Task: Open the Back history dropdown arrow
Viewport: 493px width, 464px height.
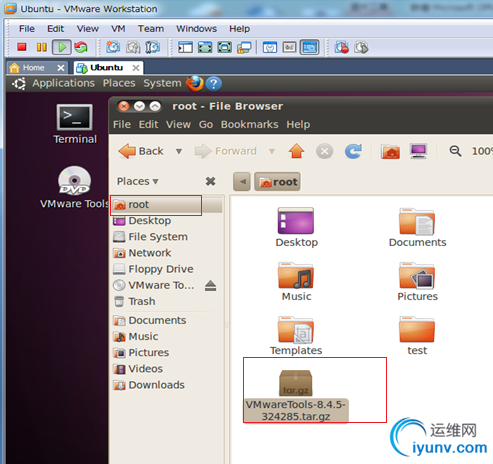Action: coord(179,151)
